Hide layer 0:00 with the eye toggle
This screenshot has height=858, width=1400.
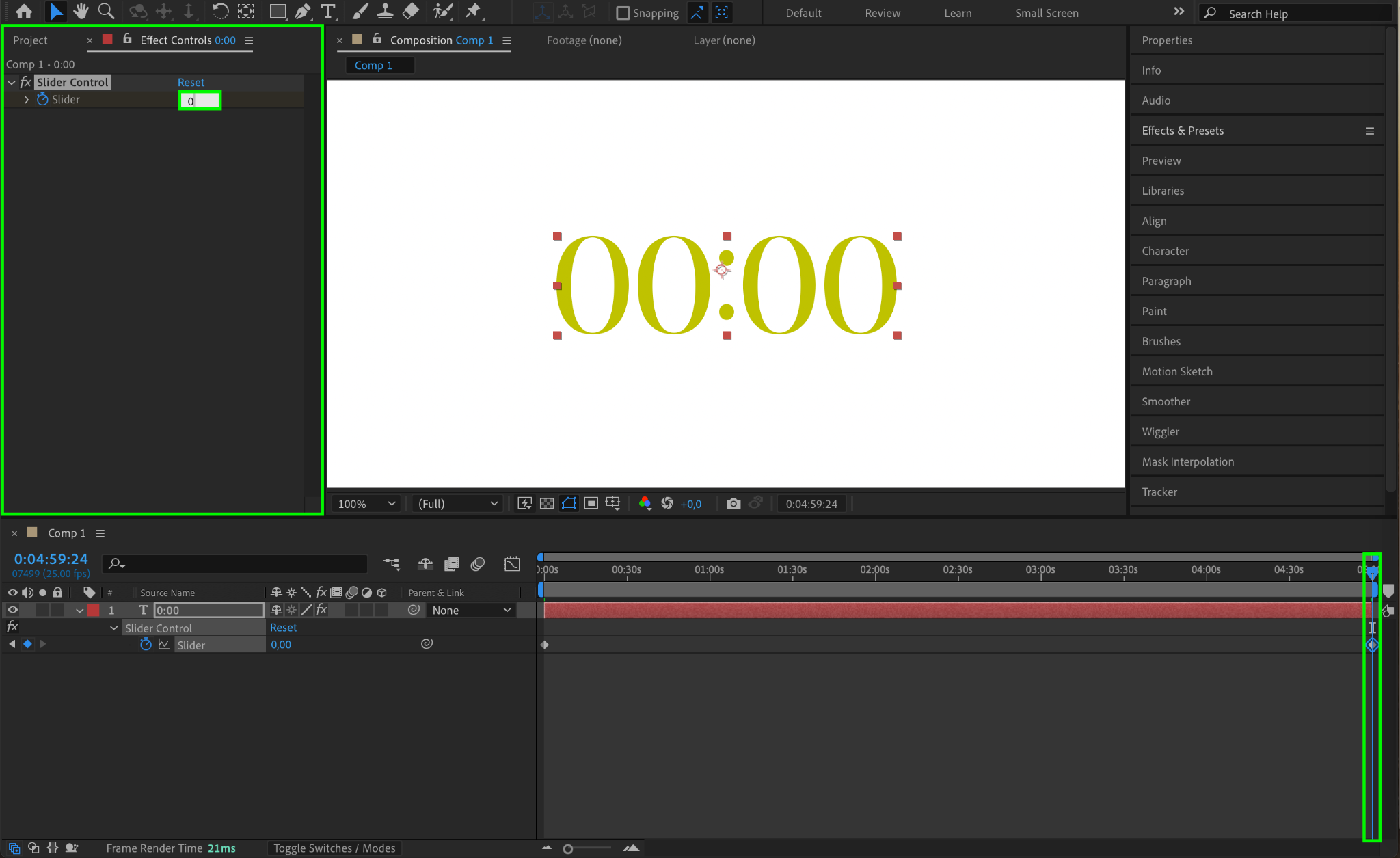coord(12,610)
